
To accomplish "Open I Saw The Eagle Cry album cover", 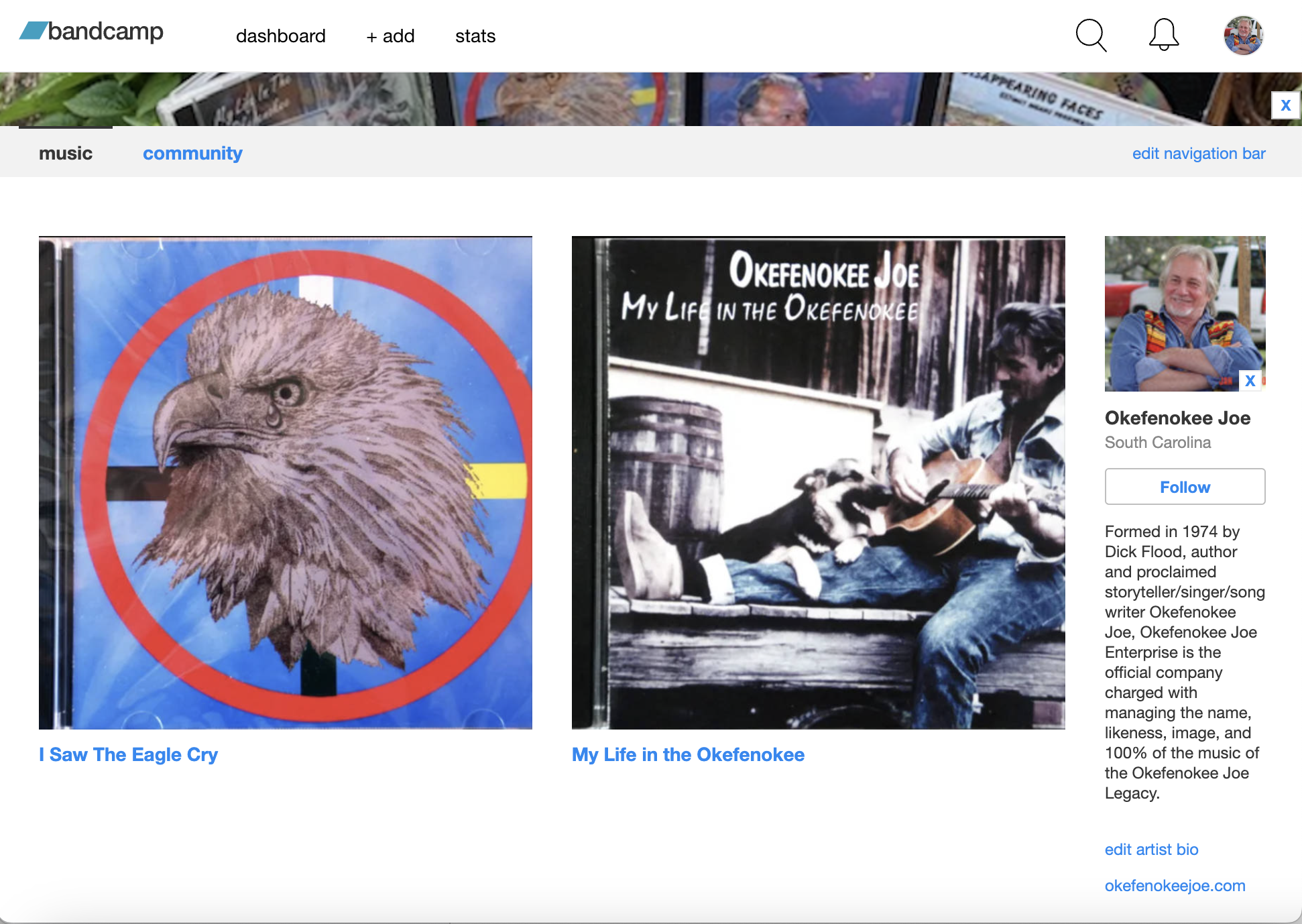I will coord(286,483).
